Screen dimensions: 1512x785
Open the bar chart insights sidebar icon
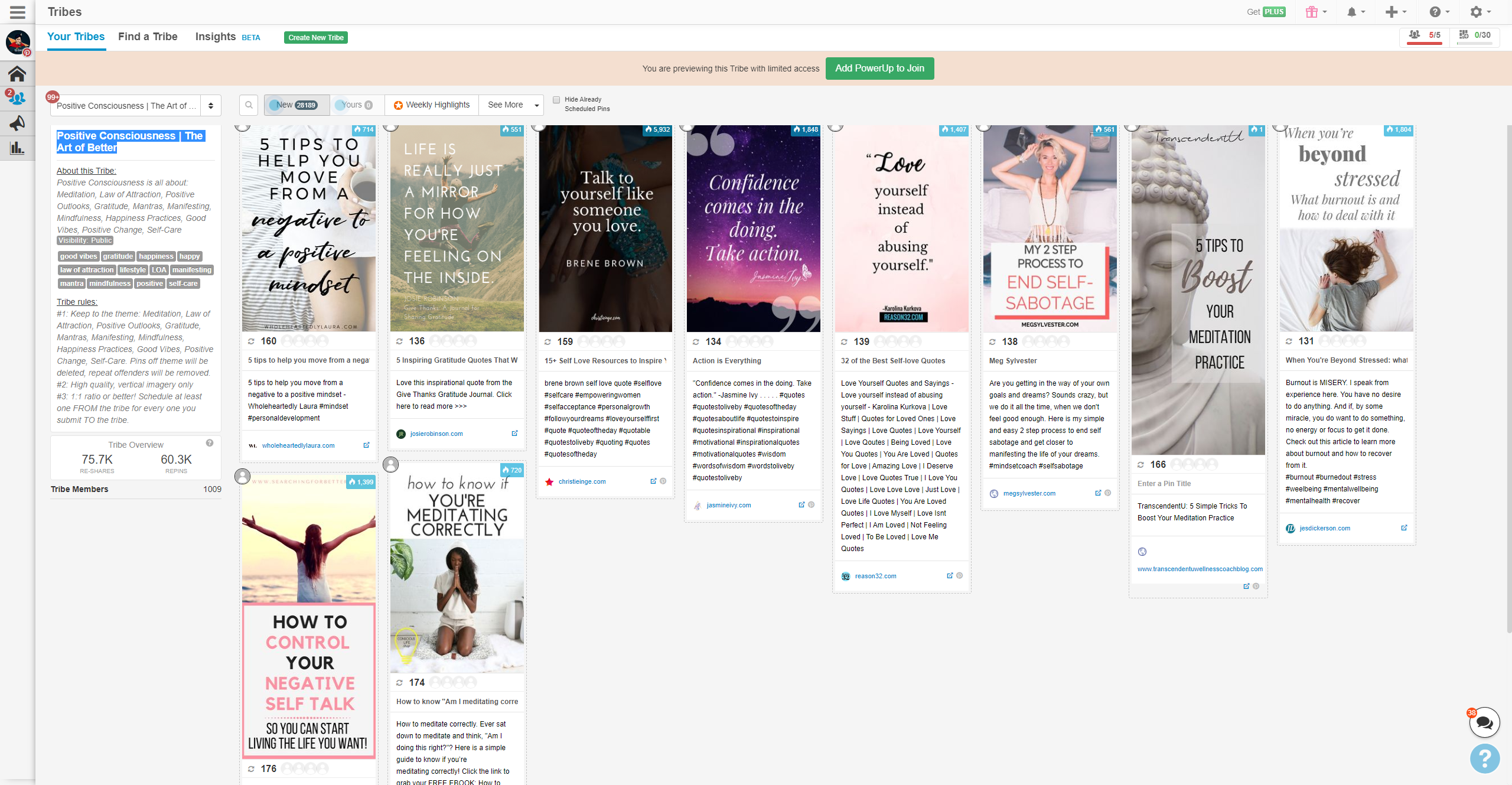click(17, 148)
